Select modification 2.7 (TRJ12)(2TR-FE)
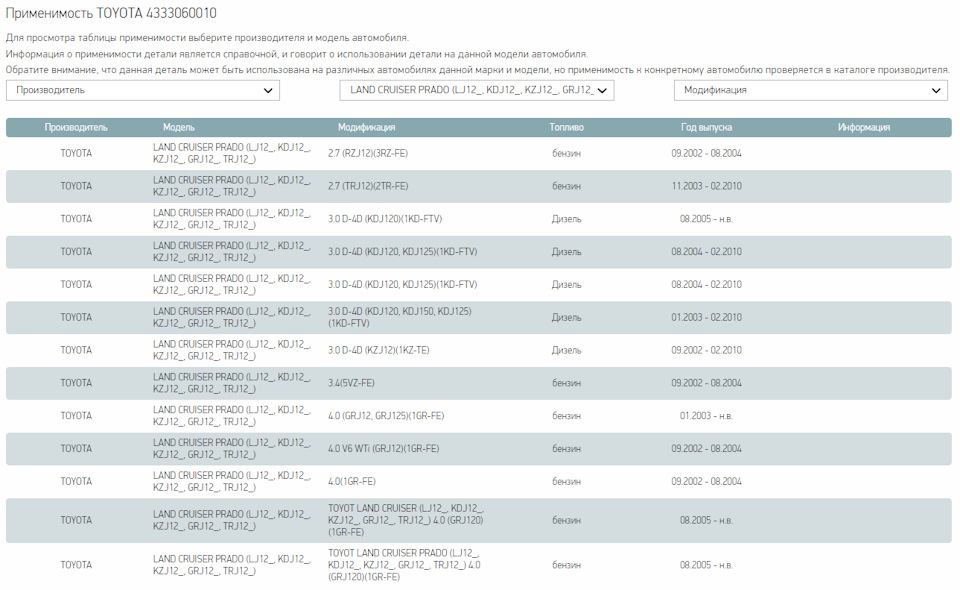 pyautogui.click(x=367, y=186)
